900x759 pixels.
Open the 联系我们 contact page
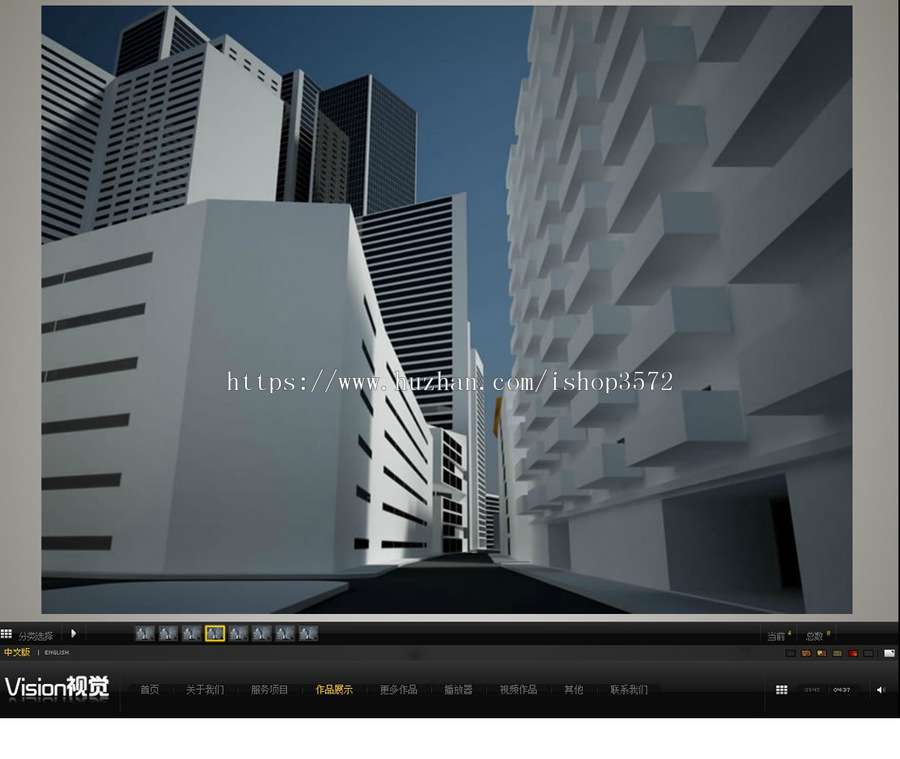[x=629, y=690]
